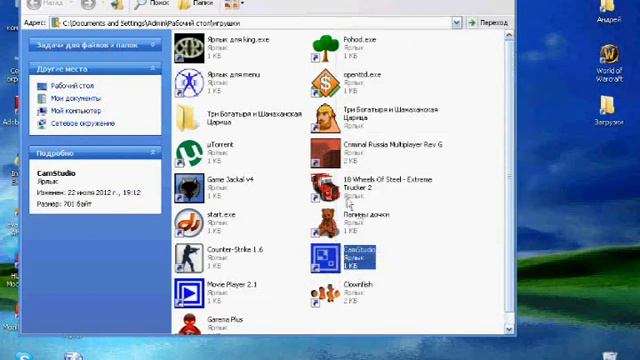The width and height of the screenshot is (640, 360).
Task: Collapse the file and folder tasks panel
Action: (153, 45)
